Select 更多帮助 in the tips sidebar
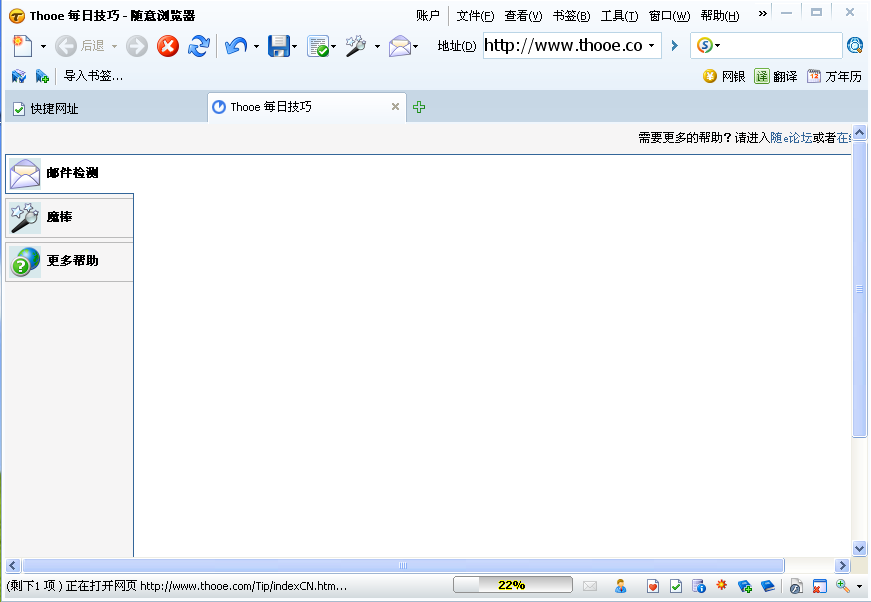 69,261
